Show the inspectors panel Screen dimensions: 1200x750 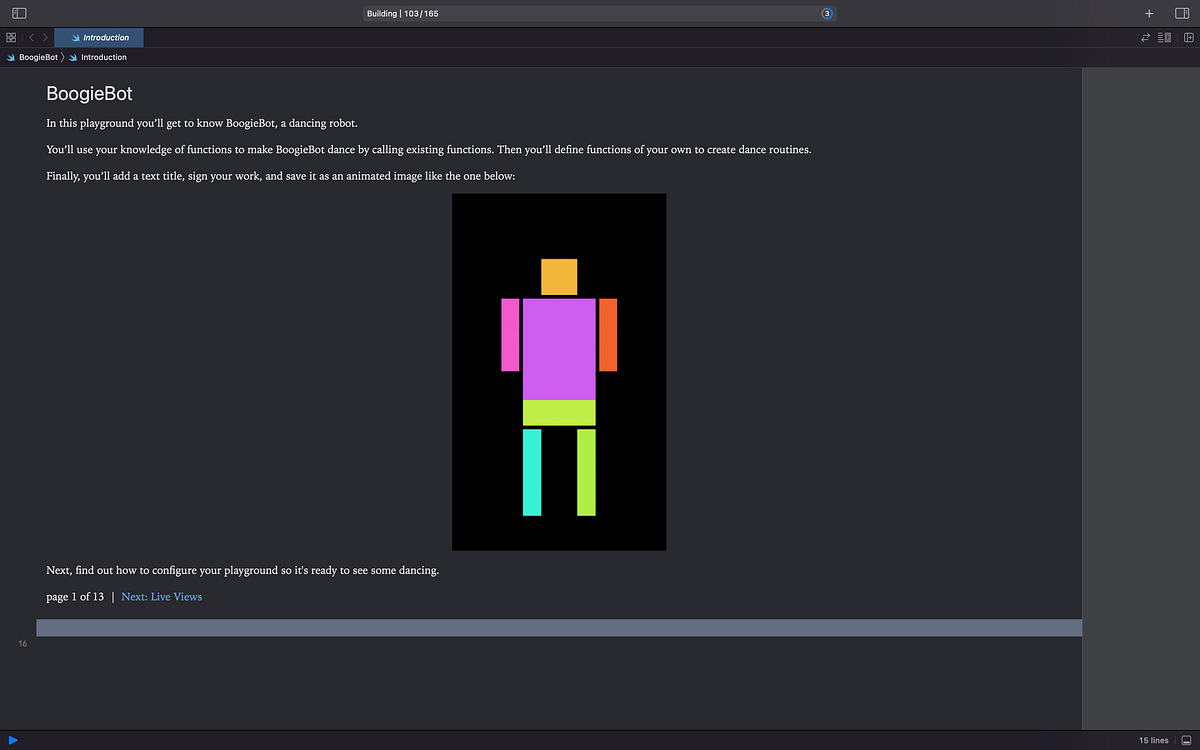[1181, 13]
